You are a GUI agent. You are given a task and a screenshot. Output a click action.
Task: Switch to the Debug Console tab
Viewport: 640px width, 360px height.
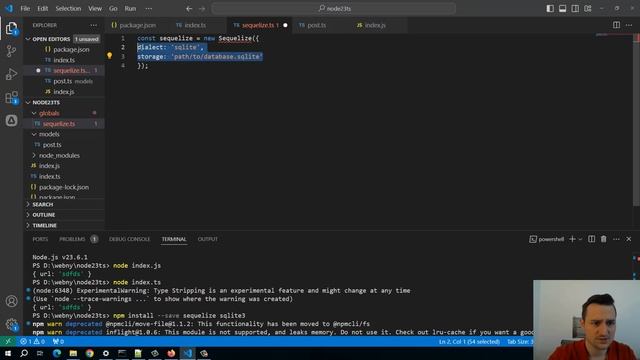pos(129,239)
